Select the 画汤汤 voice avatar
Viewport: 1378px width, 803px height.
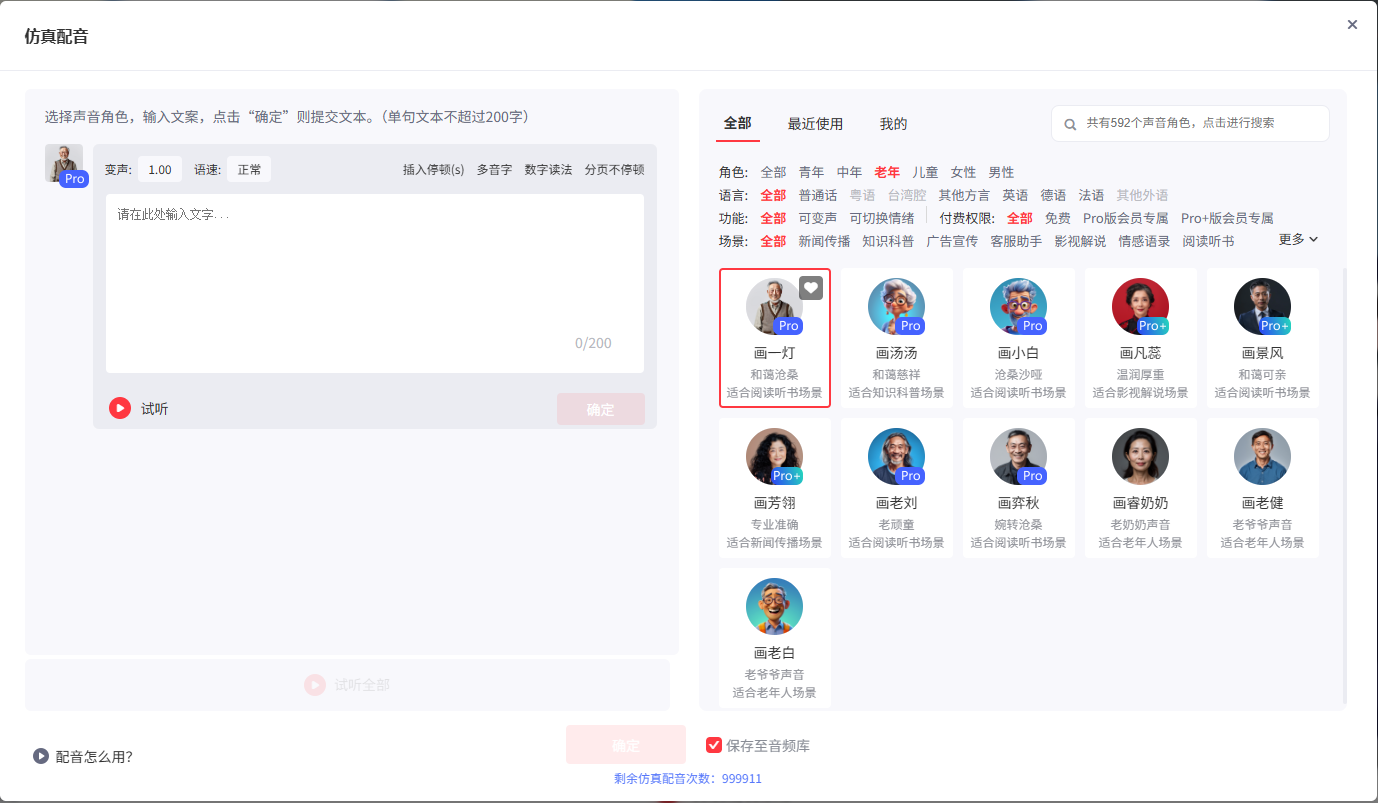[896, 307]
